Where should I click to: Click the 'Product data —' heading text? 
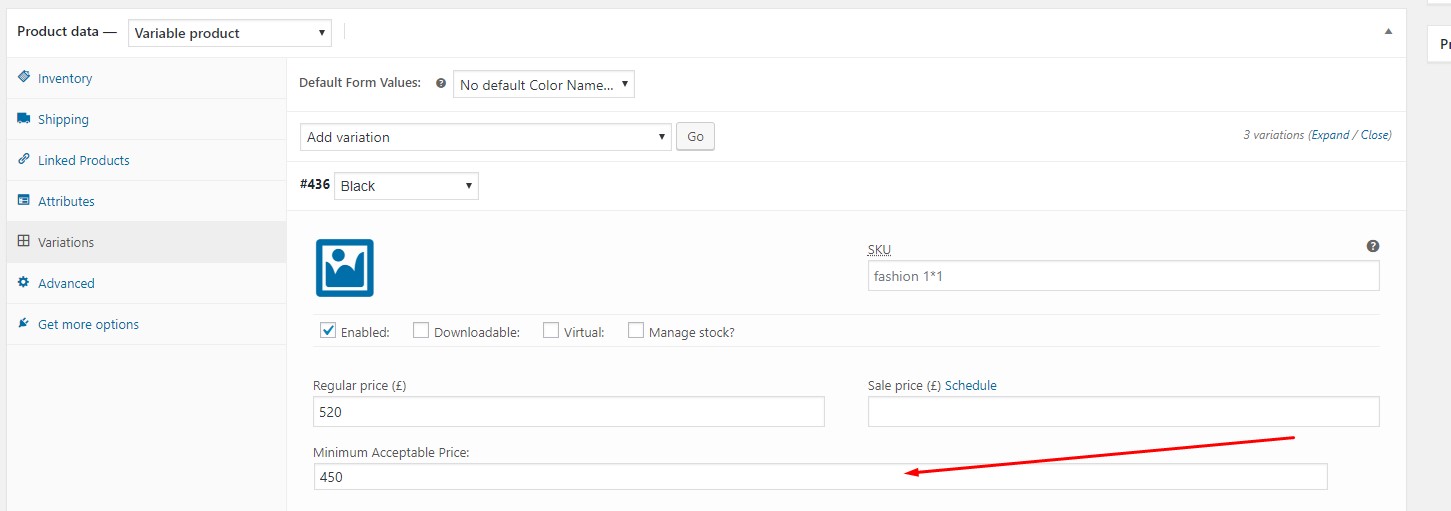67,31
